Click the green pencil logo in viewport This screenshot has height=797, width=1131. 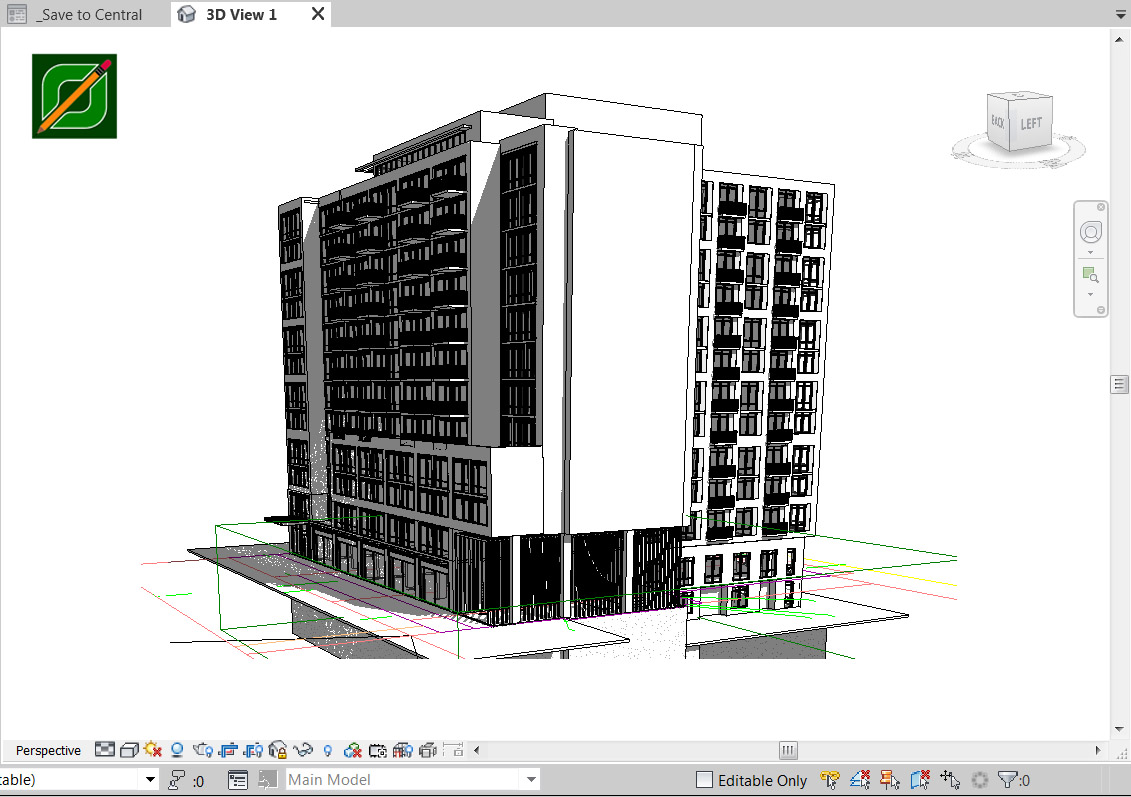pyautogui.click(x=74, y=96)
